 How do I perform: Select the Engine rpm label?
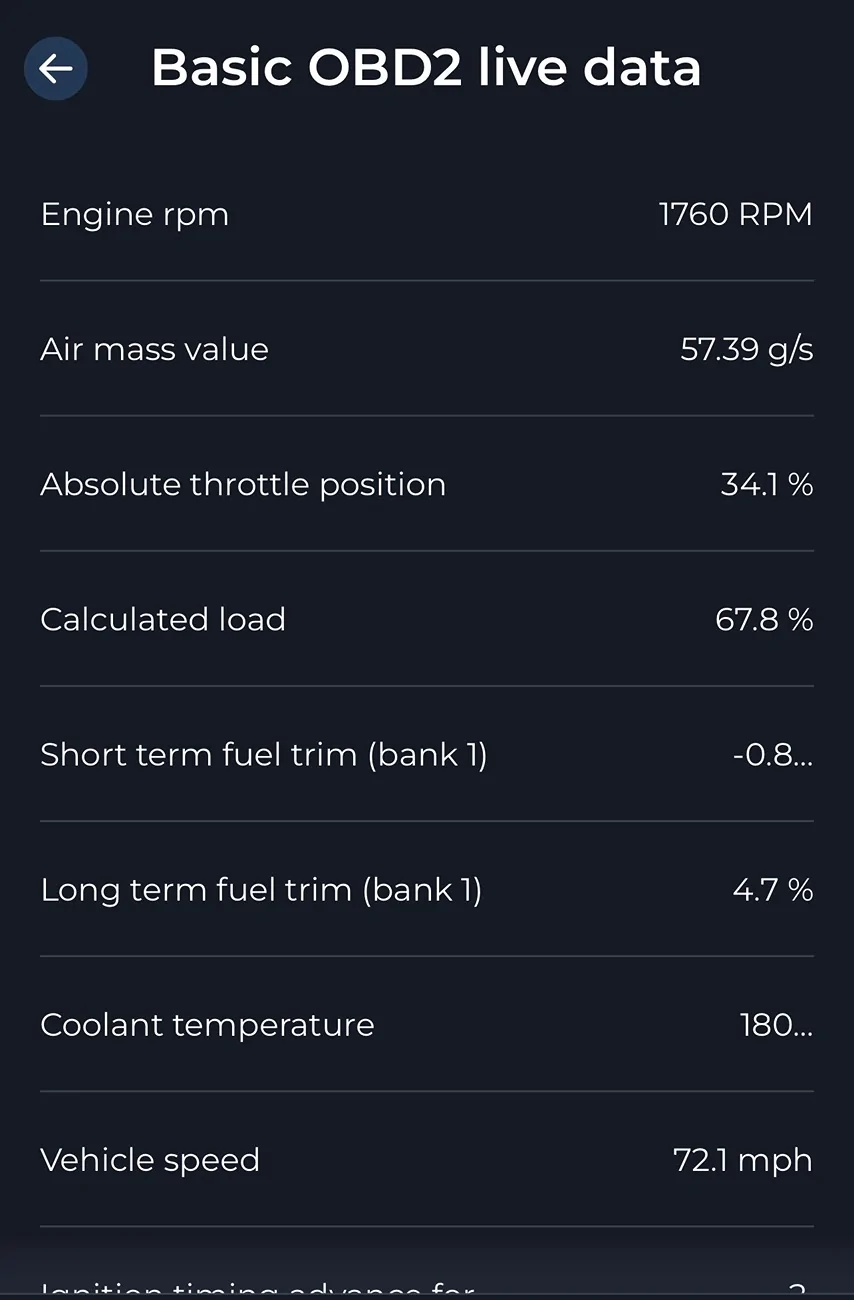click(x=135, y=215)
